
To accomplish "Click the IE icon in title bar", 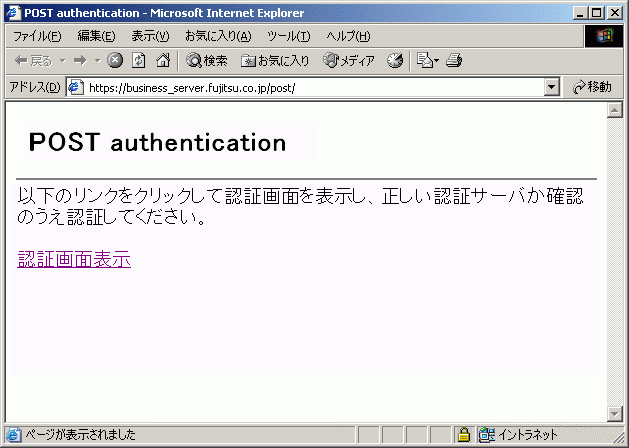I will pyautogui.click(x=13, y=13).
